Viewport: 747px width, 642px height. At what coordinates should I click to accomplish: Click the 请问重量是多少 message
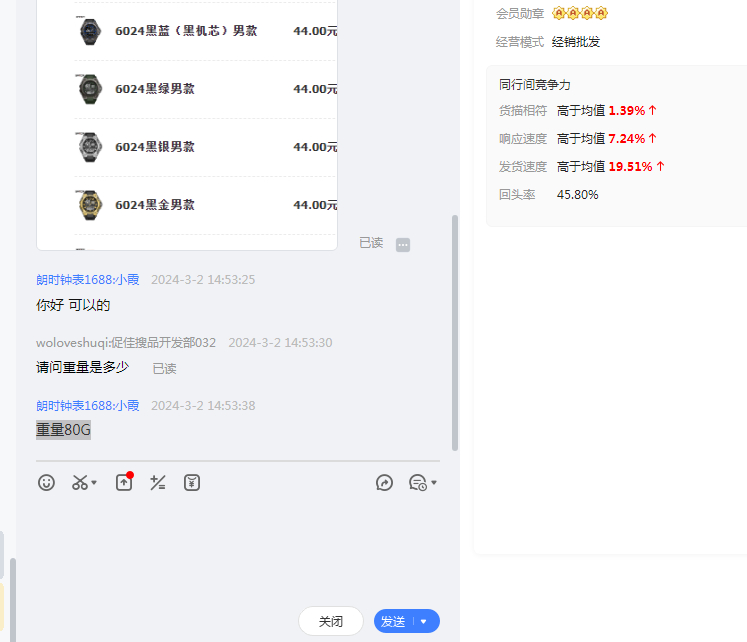pyautogui.click(x=82, y=367)
